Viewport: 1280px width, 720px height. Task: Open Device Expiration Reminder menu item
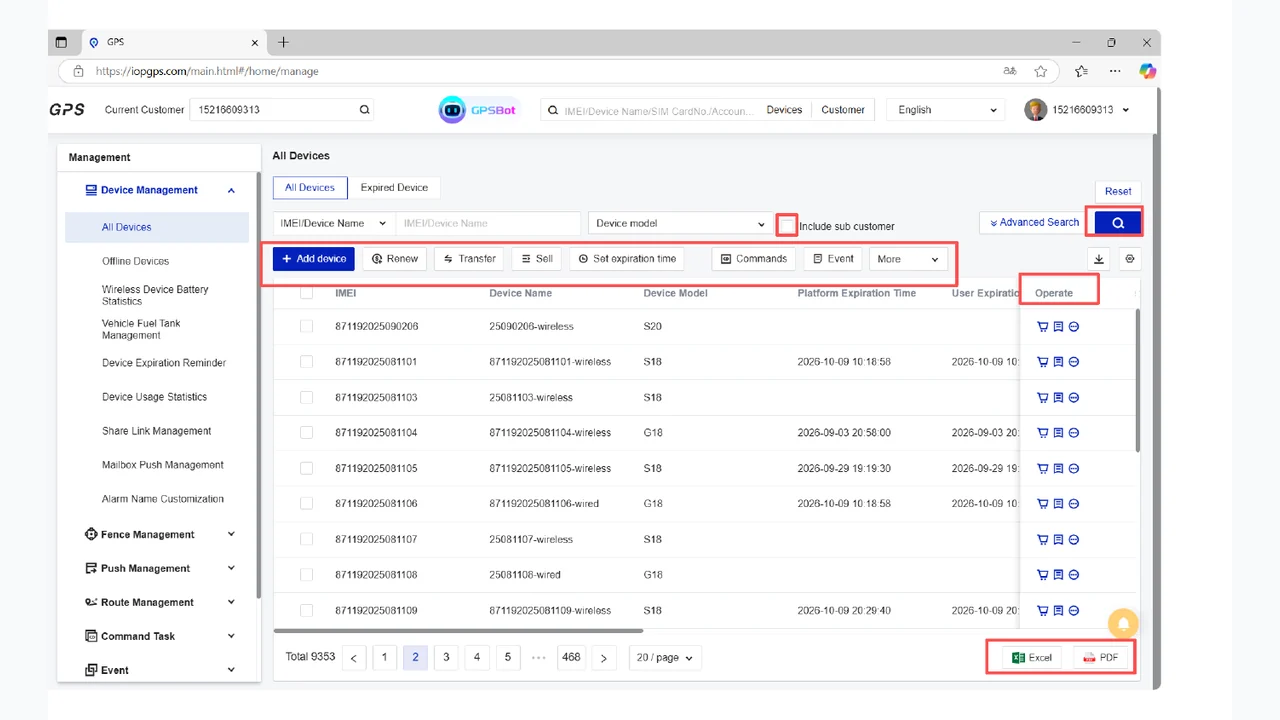click(x=164, y=363)
